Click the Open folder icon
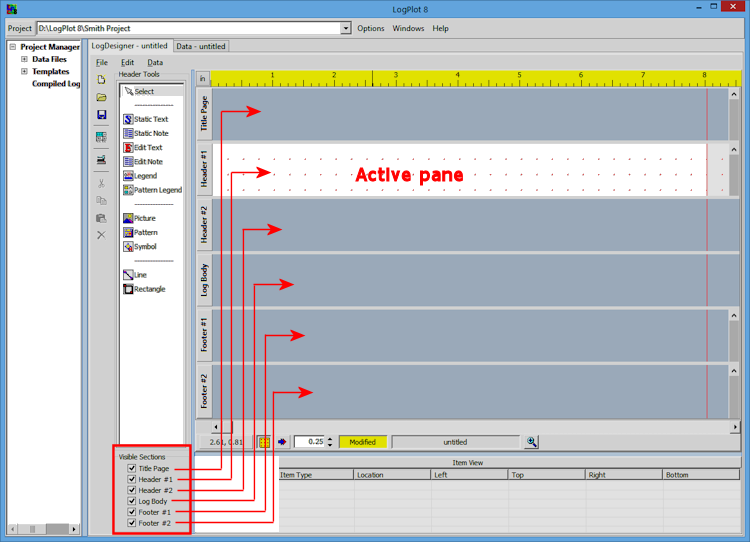The width and height of the screenshot is (750, 542). coord(101,97)
